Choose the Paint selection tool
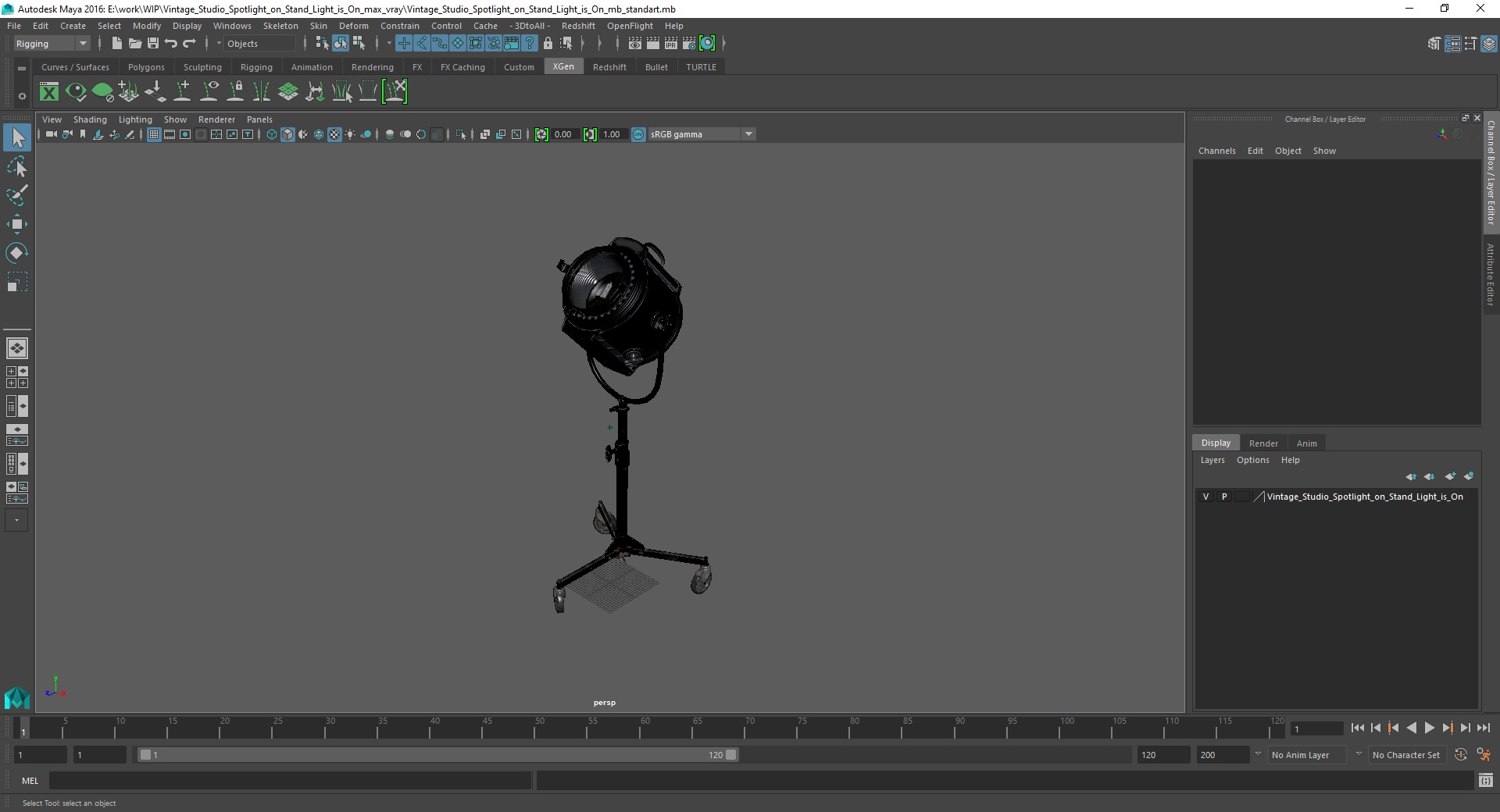The width and height of the screenshot is (1500, 812). (17, 195)
